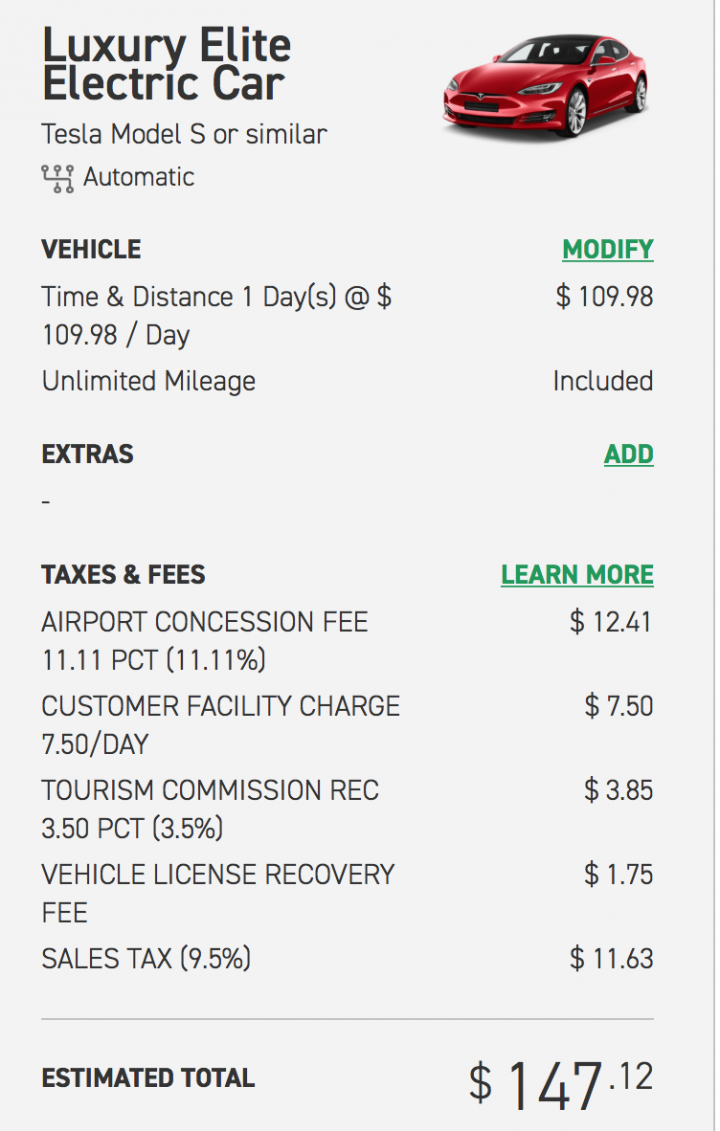Click the Luxury Elite Electric Car heading

tap(166, 64)
